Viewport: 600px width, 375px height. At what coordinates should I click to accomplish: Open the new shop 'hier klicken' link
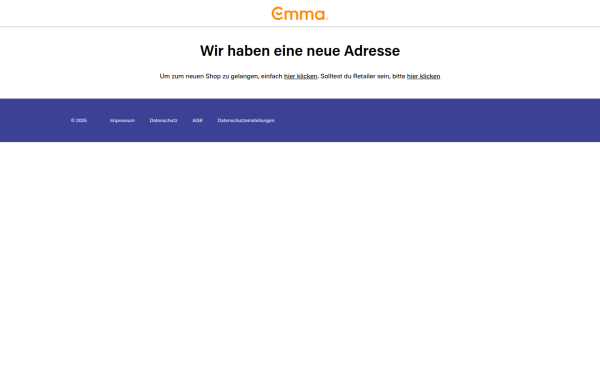(300, 76)
